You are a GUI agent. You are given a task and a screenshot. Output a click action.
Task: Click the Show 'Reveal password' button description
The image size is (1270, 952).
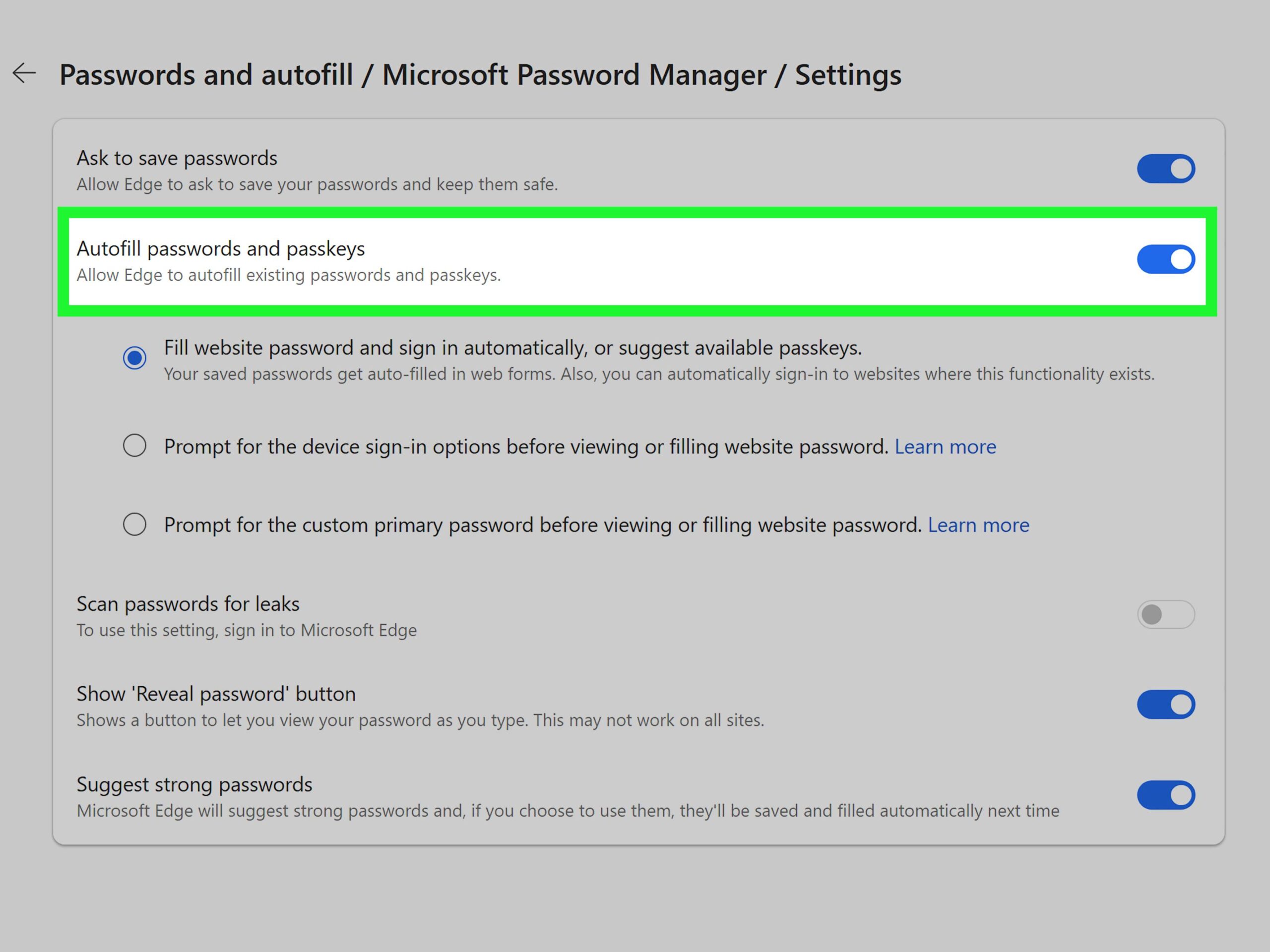[420, 720]
